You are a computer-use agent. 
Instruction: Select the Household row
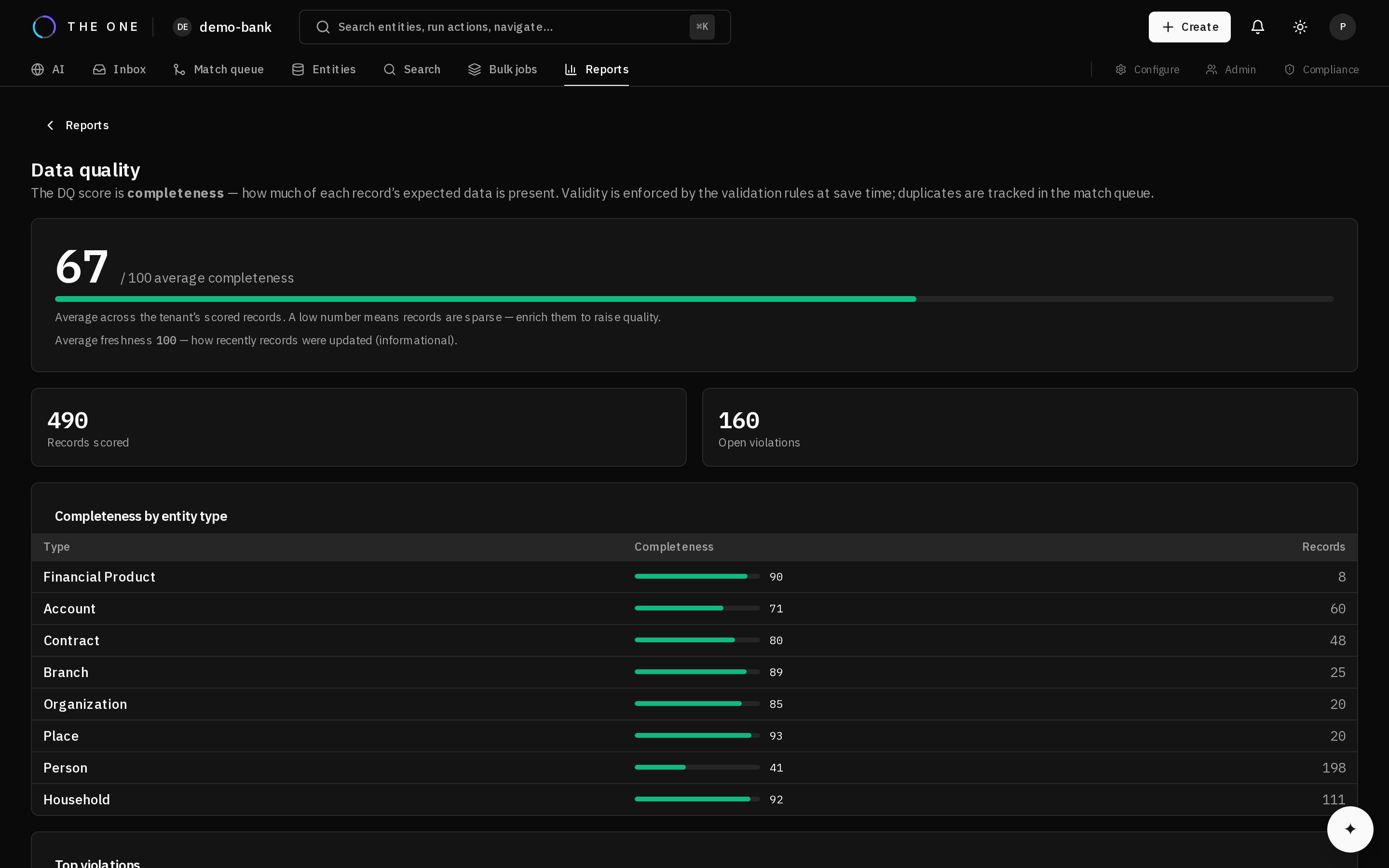[694, 800]
